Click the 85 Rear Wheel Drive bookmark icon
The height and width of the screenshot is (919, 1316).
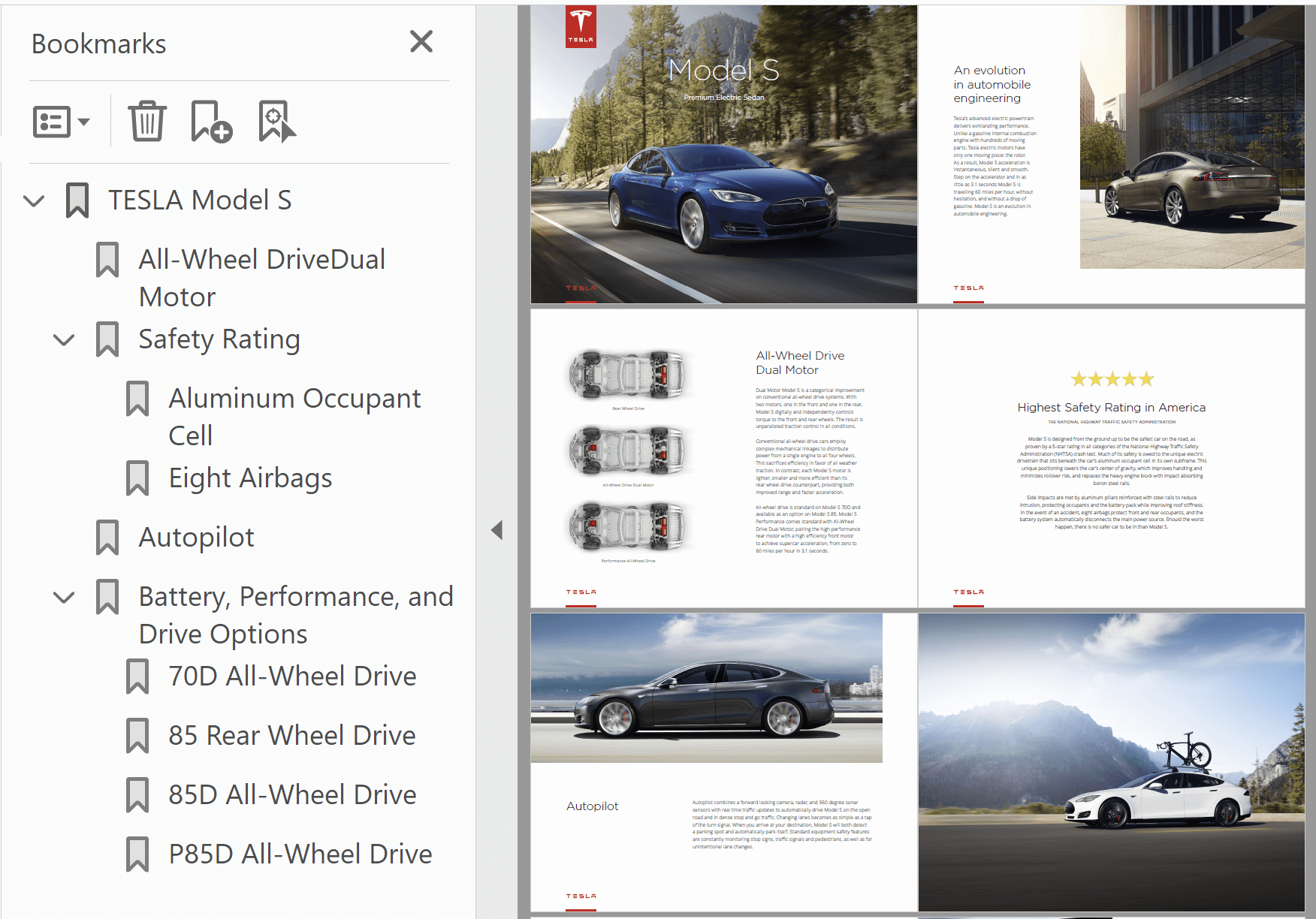coord(137,736)
